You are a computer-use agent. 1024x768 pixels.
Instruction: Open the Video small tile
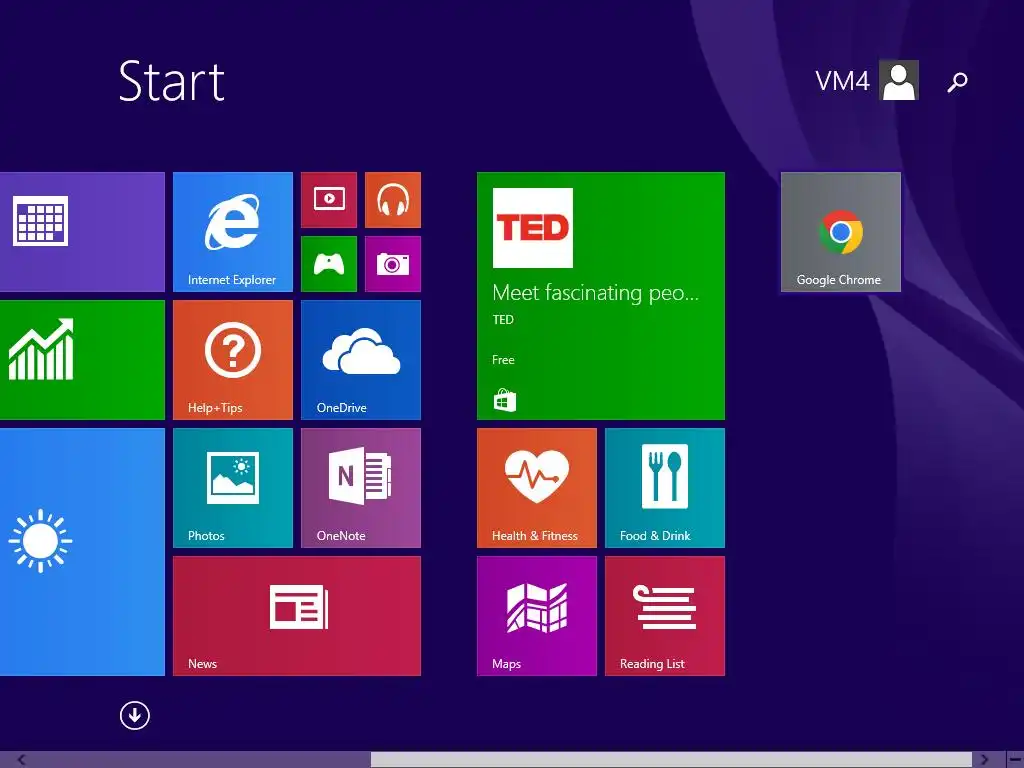pyautogui.click(x=329, y=200)
